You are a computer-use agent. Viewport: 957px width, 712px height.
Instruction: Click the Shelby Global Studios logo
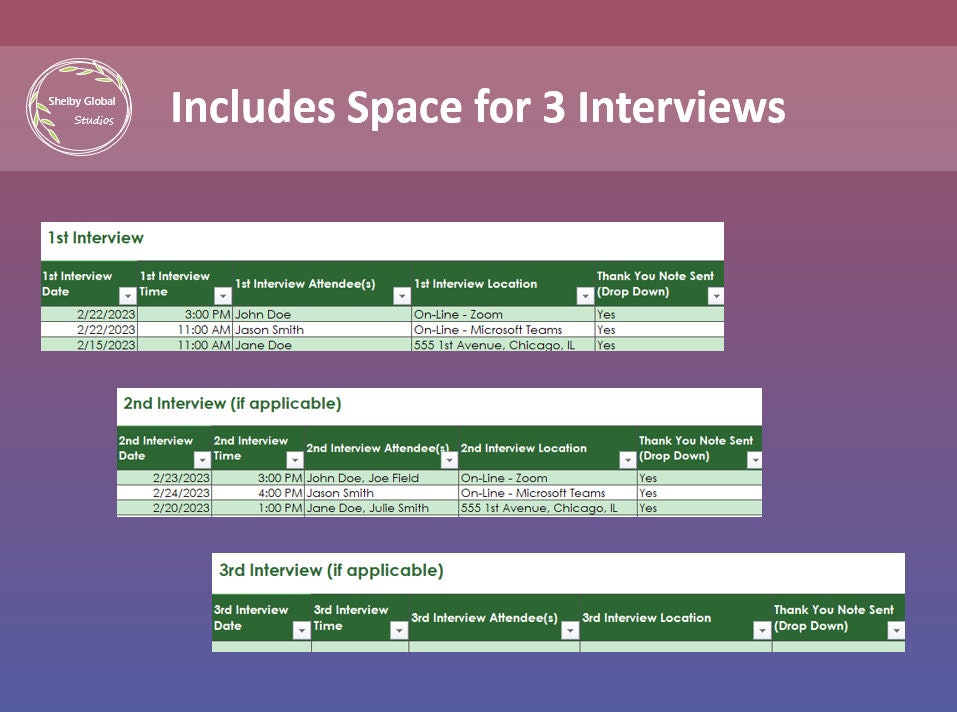[x=82, y=106]
